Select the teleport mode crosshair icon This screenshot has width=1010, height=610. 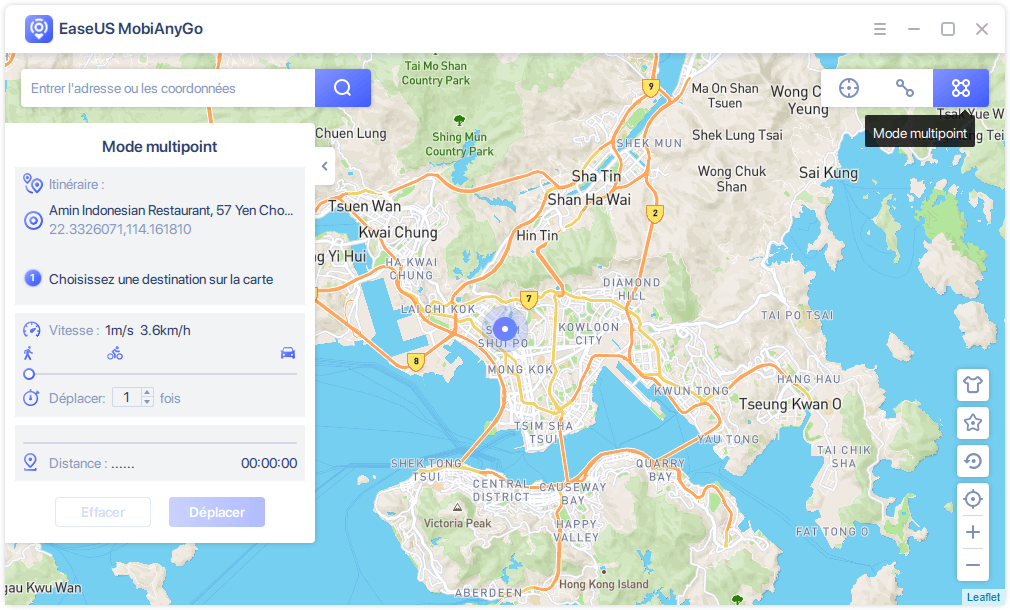pos(849,88)
